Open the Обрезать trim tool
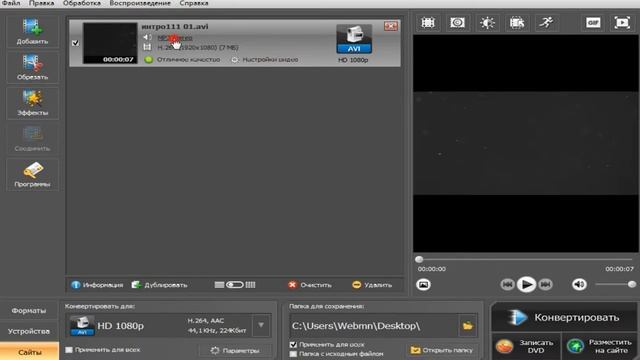This screenshot has height=360, width=640. [x=32, y=67]
